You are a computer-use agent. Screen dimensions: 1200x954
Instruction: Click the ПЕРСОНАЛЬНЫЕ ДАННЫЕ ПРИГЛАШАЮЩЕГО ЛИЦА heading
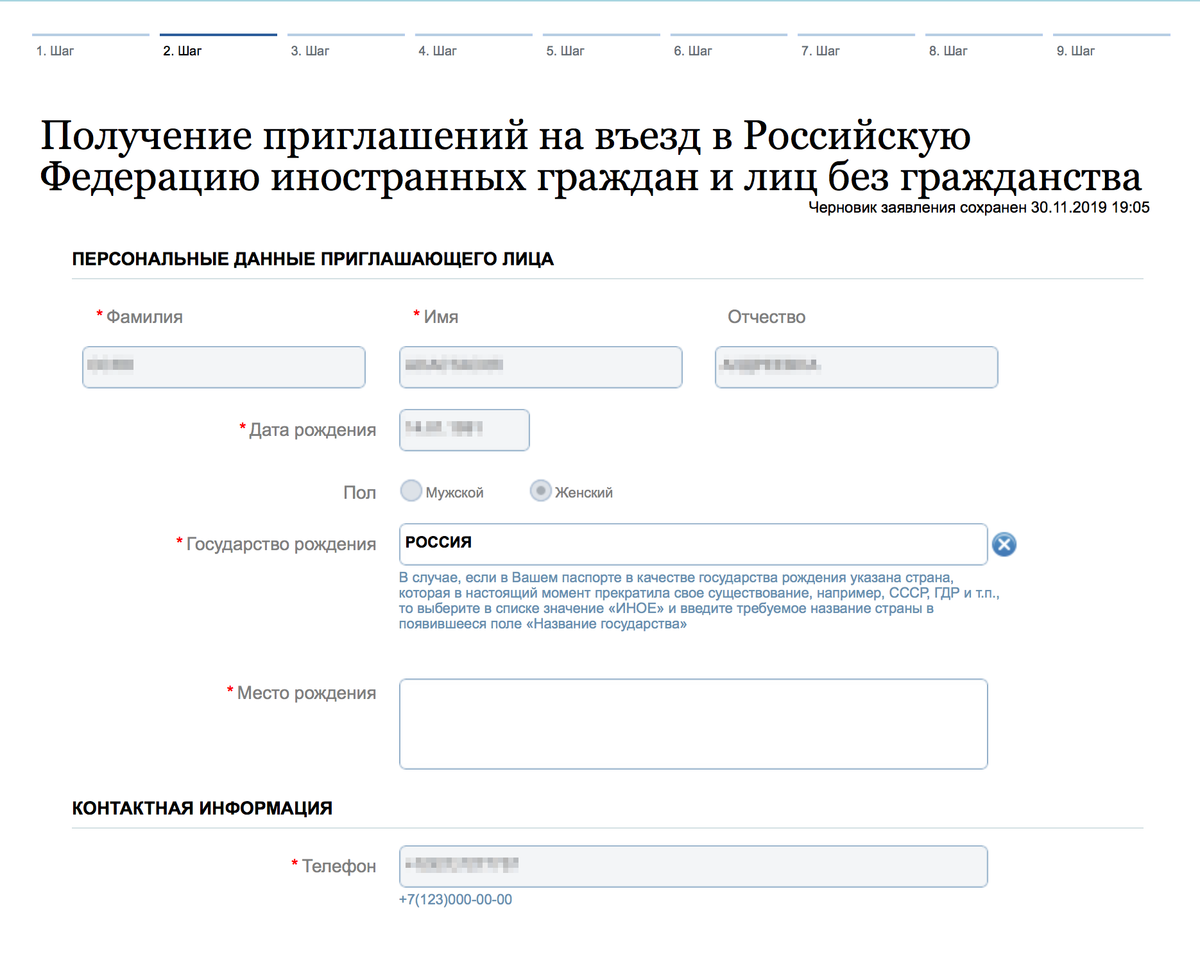(x=313, y=259)
